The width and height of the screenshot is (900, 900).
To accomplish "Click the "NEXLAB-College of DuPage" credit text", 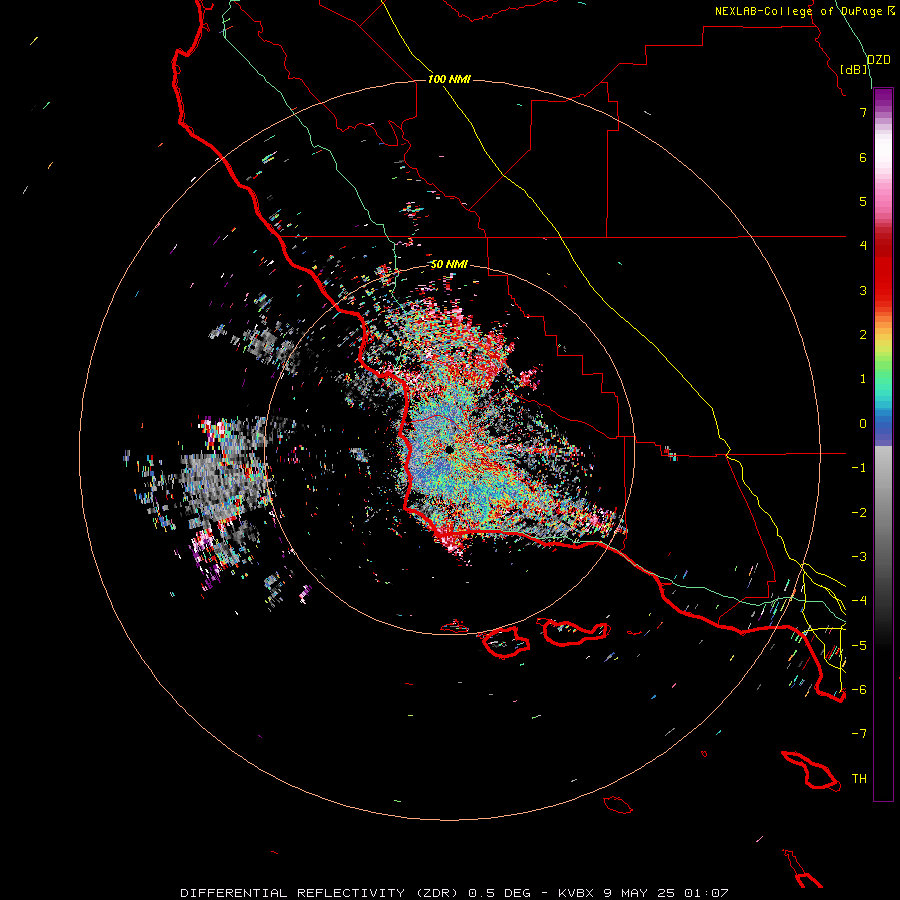I will (798, 11).
